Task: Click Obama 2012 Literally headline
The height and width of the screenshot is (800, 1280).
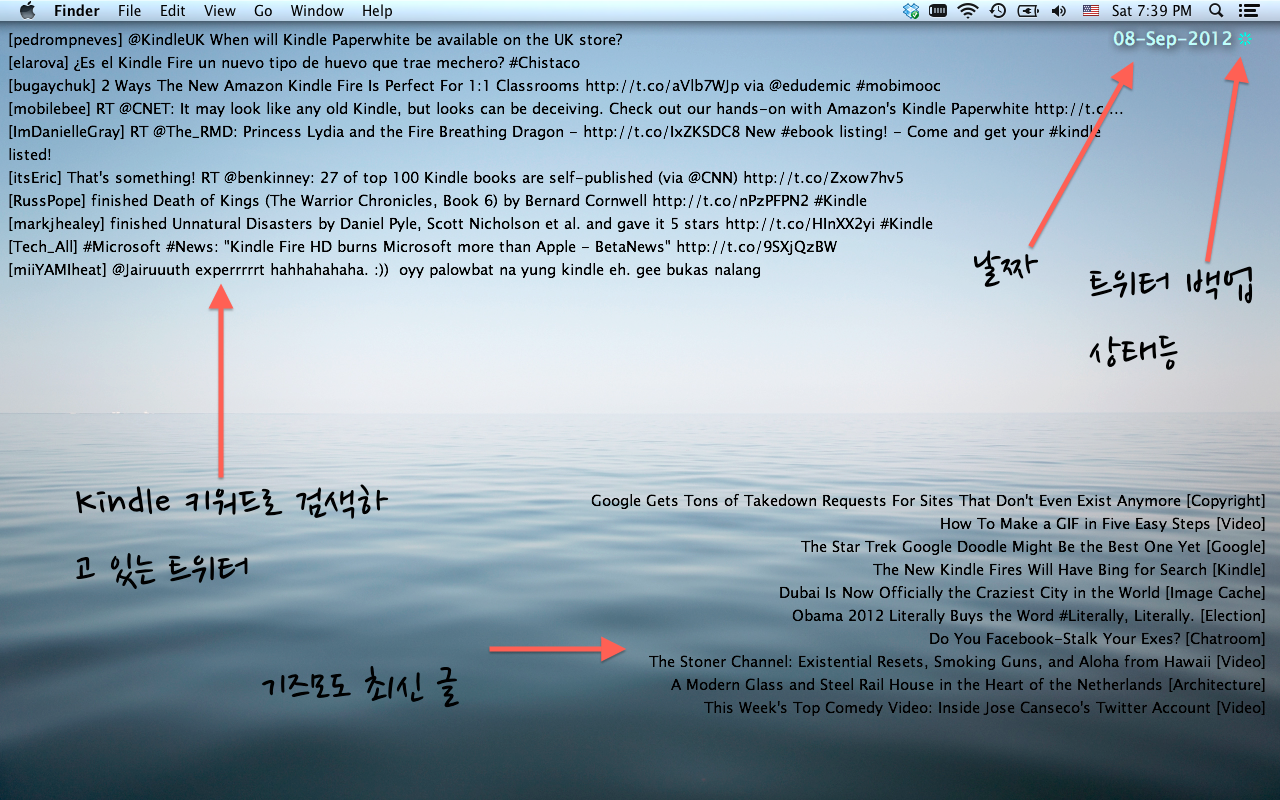Action: (x=1029, y=616)
